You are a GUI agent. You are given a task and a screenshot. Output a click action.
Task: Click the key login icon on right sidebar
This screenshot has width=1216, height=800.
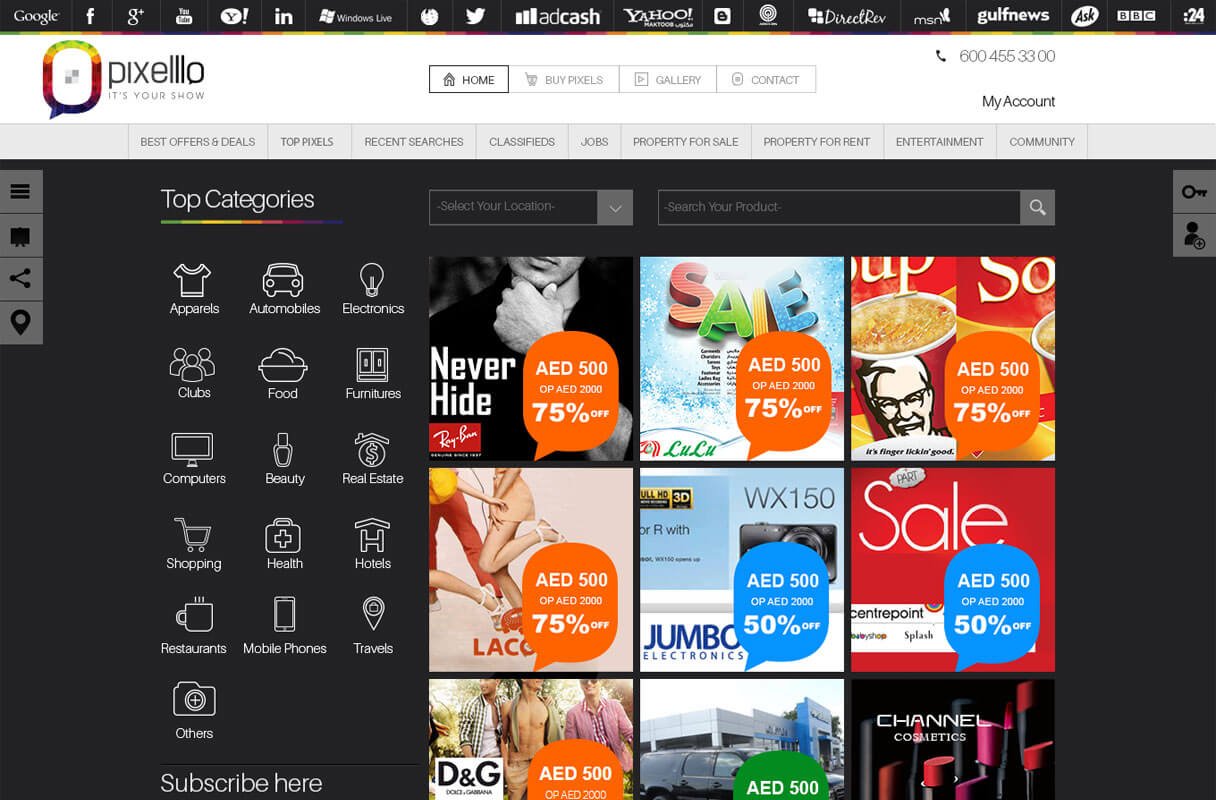[1194, 190]
